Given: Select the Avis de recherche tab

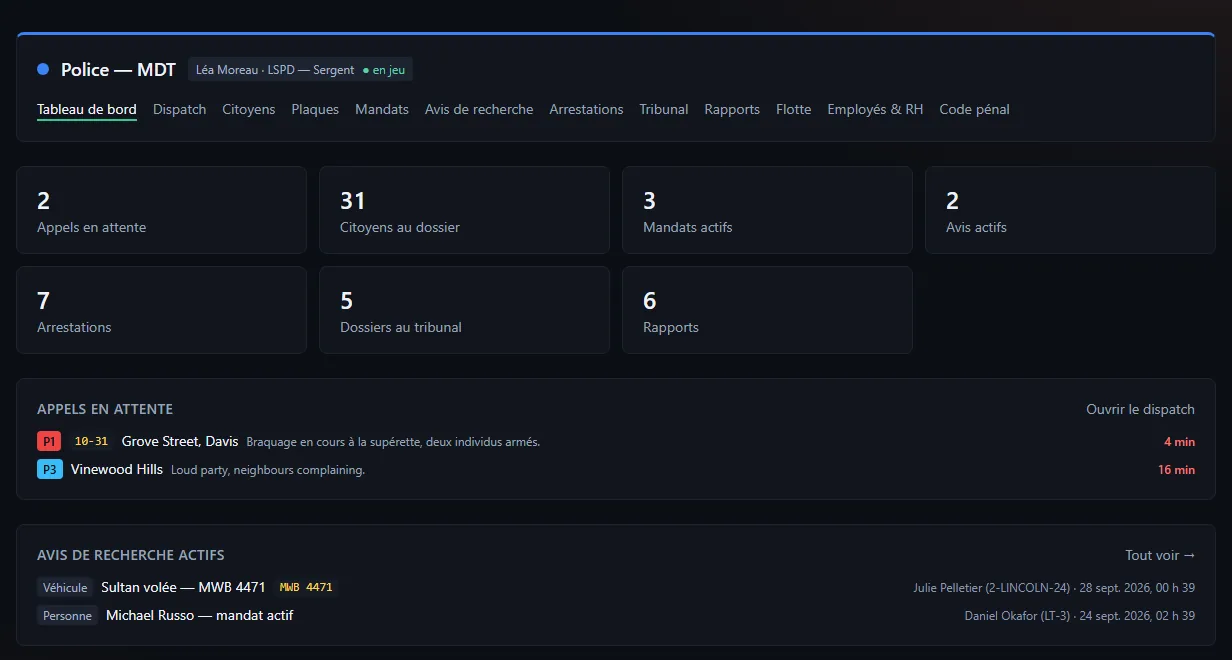Looking at the screenshot, I should 479,109.
